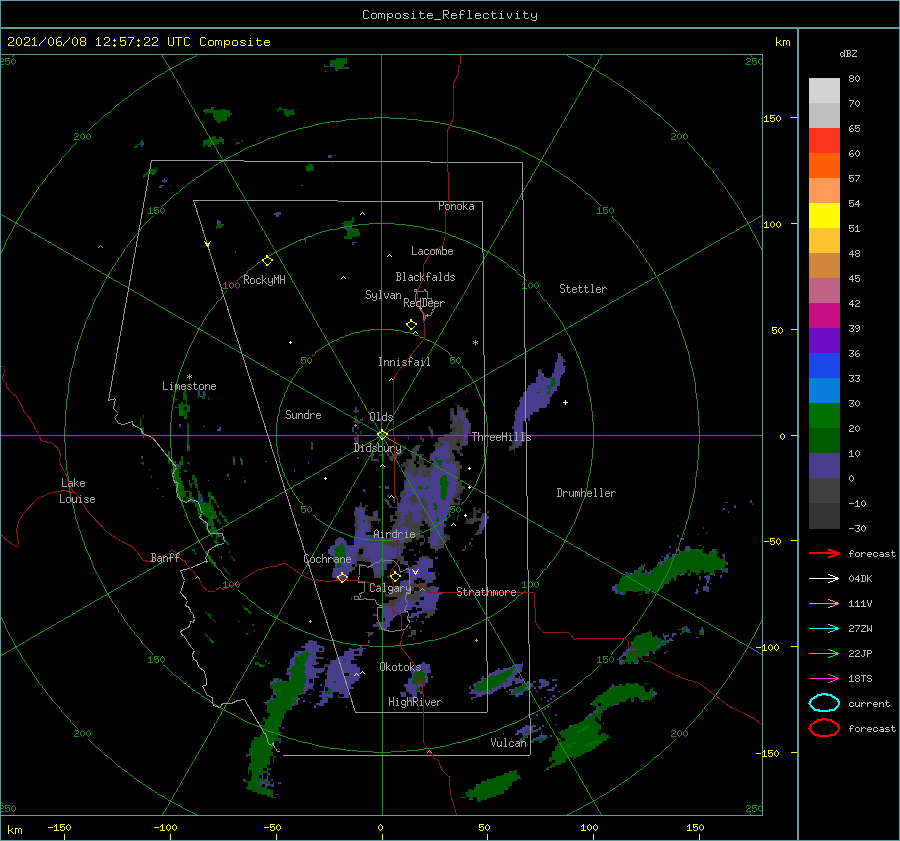Viewport: 900px width, 841px height.
Task: Pick the 51 dBZ yellow color swatch
Action: 824,215
